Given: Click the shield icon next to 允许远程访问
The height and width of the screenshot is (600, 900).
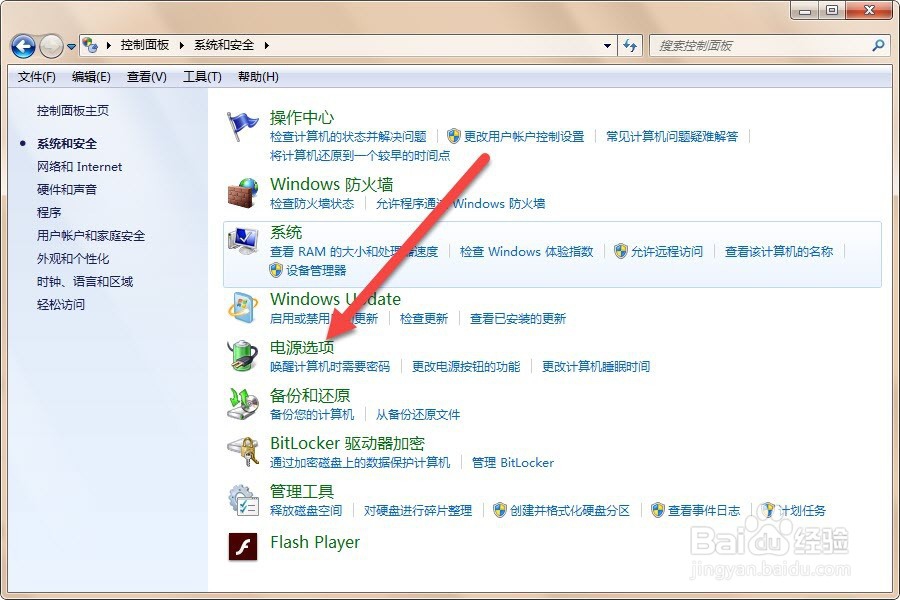Looking at the screenshot, I should tap(620, 251).
